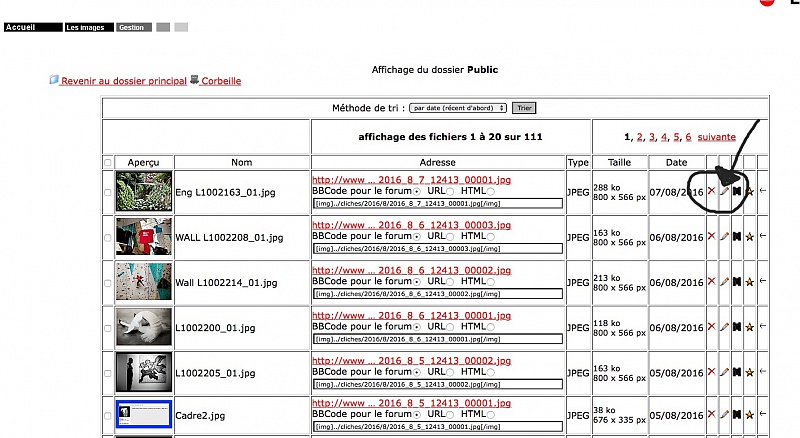Click black flag icon for L1002205_01.jpg row
This screenshot has height=438, width=800.
click(x=737, y=372)
